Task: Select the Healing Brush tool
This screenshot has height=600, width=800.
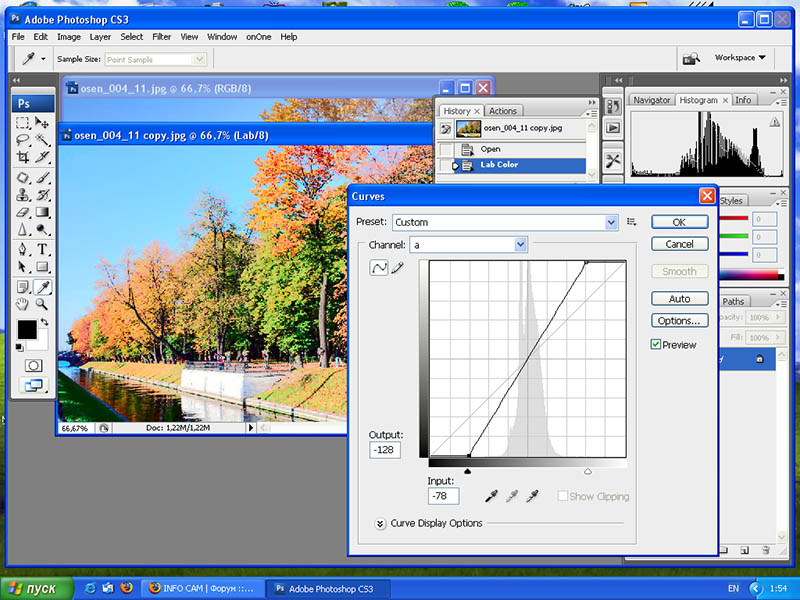Action: pos(22,178)
